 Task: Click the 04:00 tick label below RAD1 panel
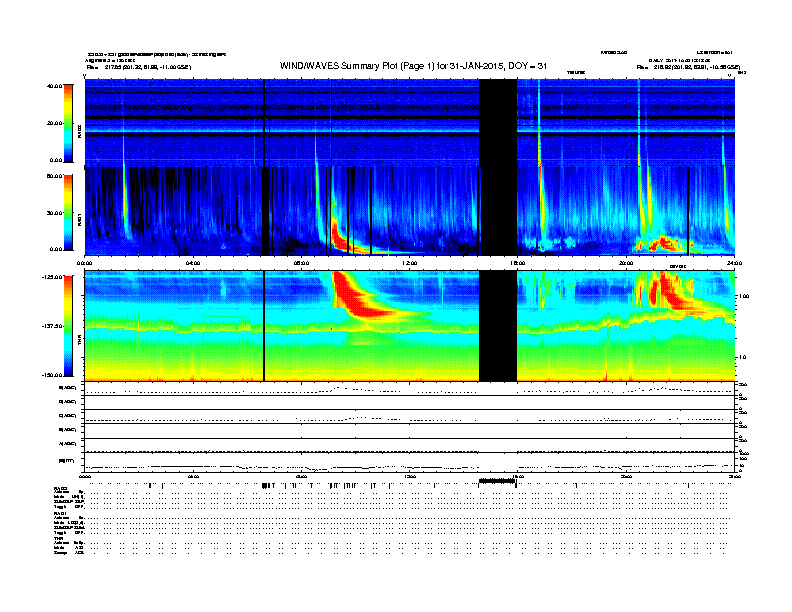(193, 263)
